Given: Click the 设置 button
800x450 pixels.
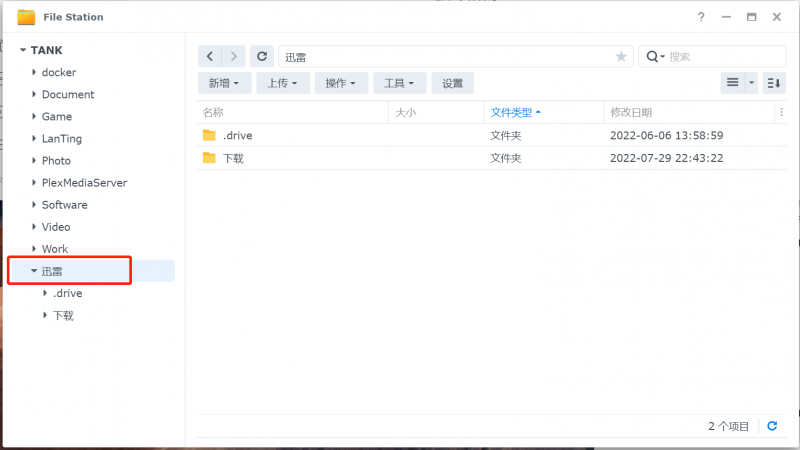Looking at the screenshot, I should coord(453,83).
